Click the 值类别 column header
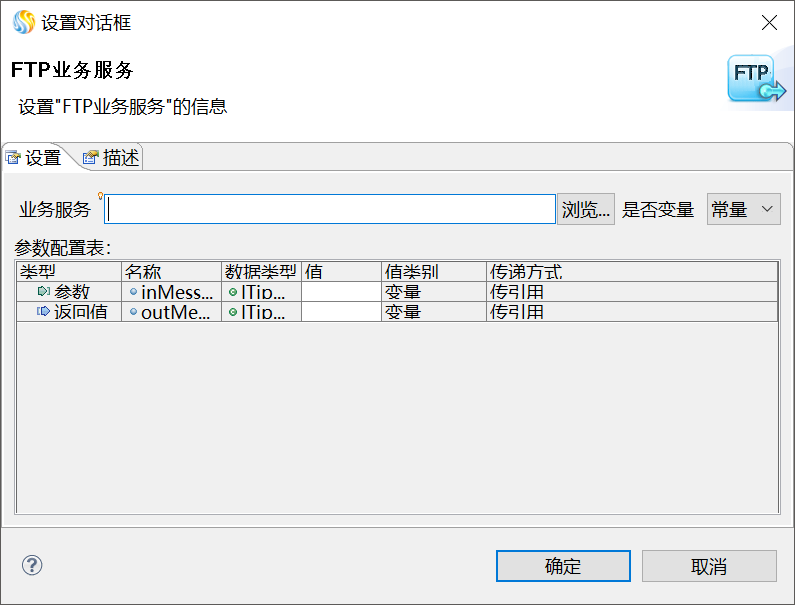The height and width of the screenshot is (605, 795). pos(434,272)
